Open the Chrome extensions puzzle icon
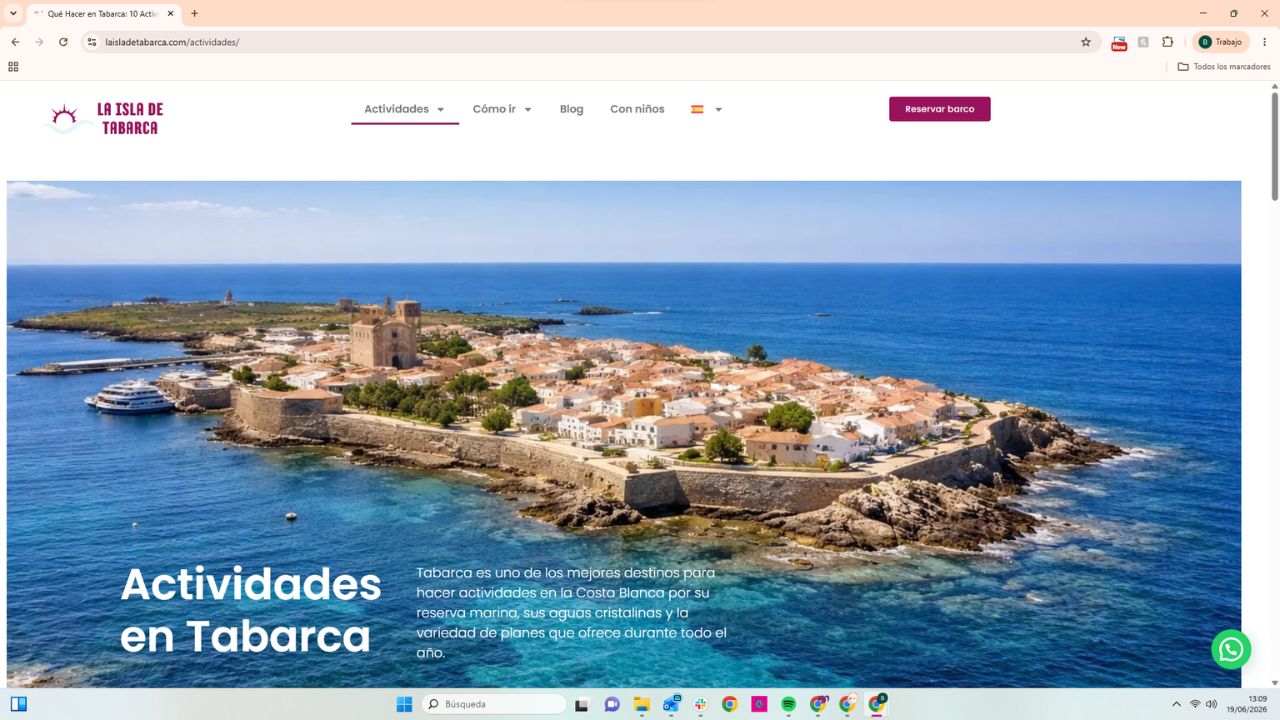1280x720 pixels. pos(1167,42)
